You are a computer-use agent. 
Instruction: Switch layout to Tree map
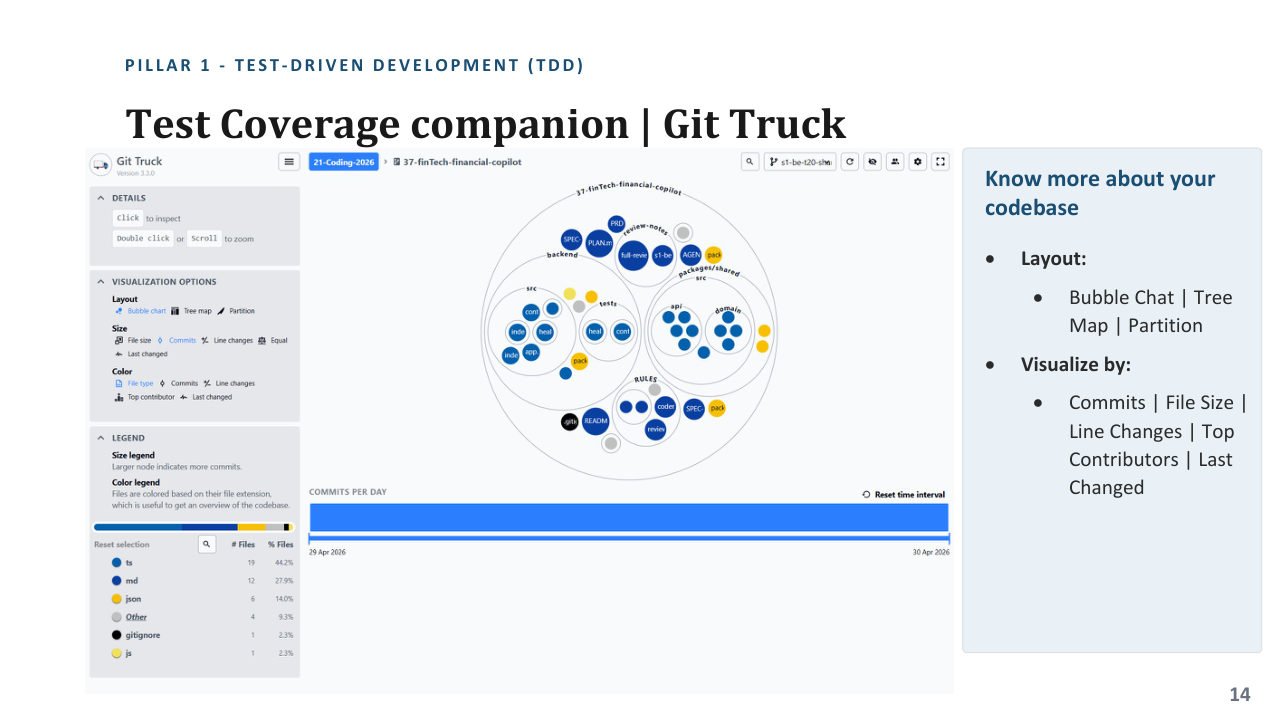191,311
